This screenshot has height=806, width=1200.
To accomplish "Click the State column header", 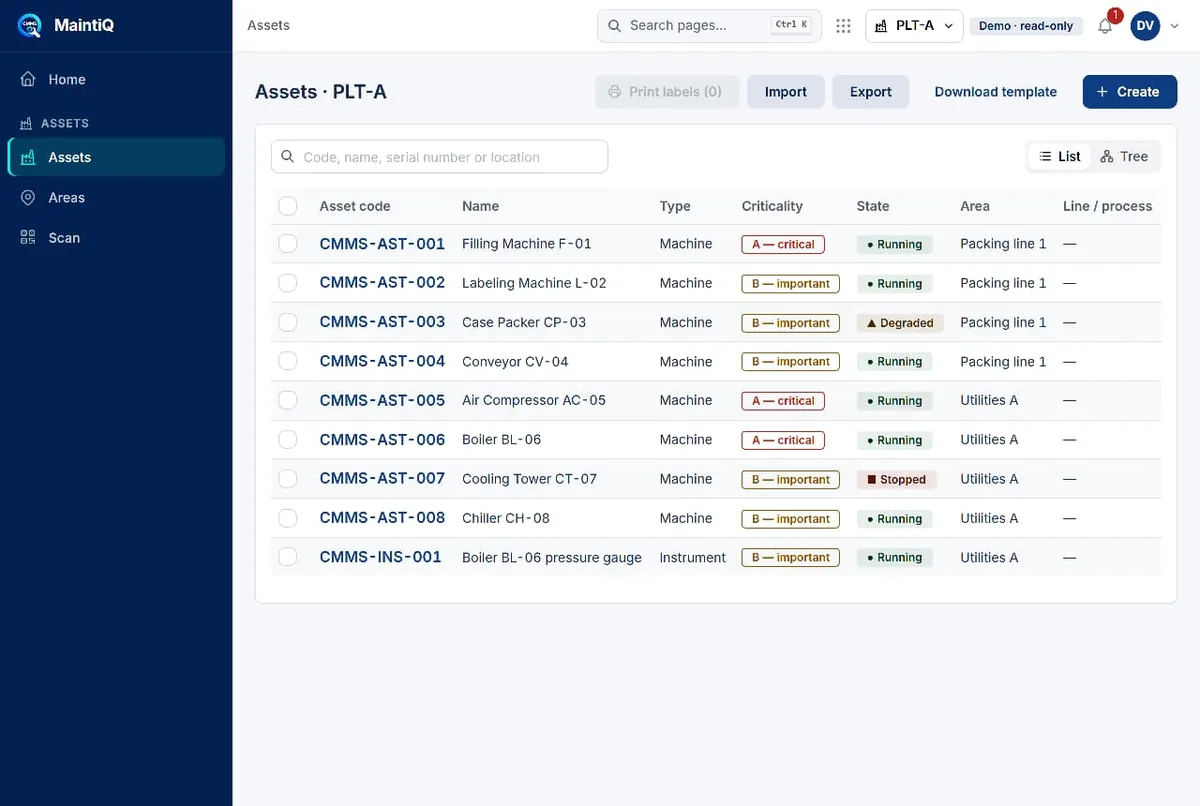I will click(873, 206).
